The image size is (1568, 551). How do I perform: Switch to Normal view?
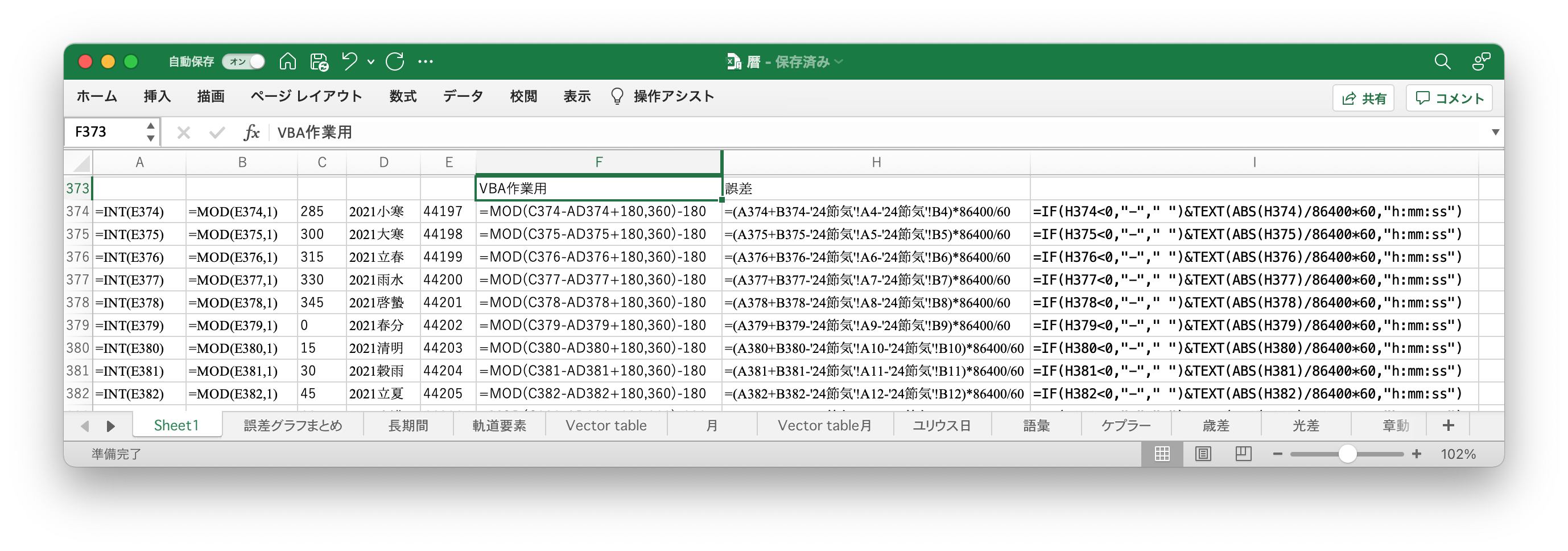(1162, 454)
